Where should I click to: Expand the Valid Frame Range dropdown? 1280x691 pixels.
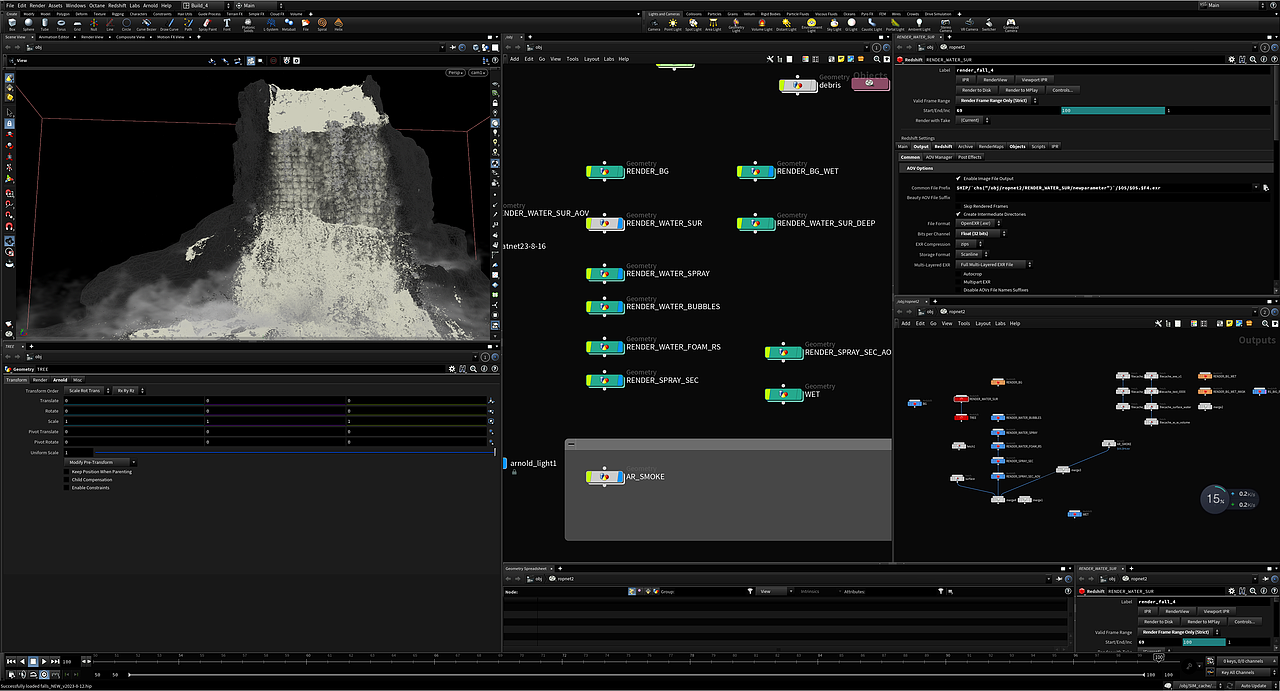[997, 100]
